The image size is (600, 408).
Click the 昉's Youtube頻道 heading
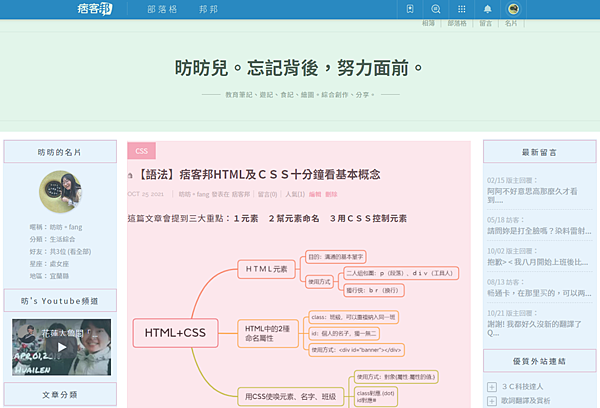click(x=60, y=301)
